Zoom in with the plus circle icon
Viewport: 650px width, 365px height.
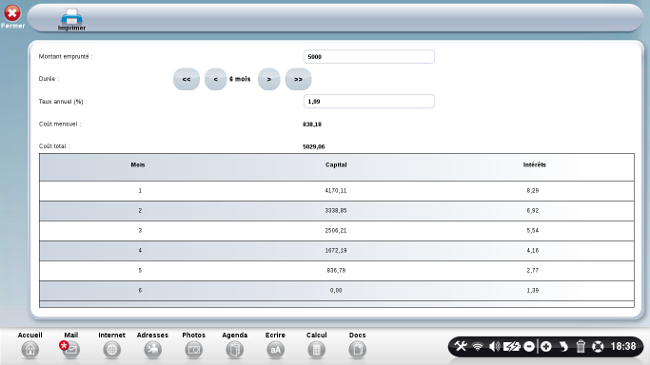click(546, 346)
